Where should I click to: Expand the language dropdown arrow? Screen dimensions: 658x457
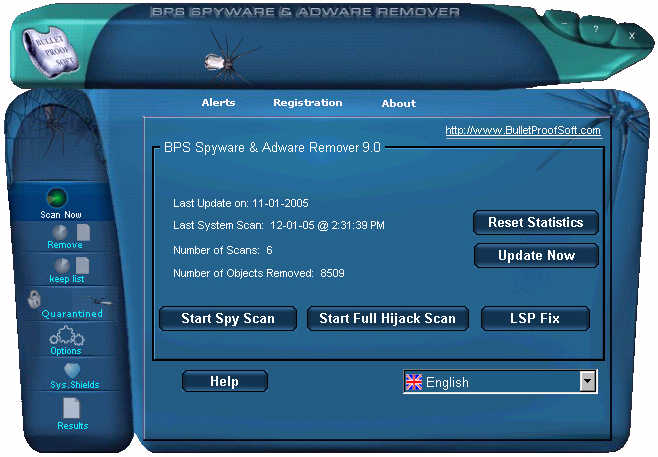(x=588, y=381)
